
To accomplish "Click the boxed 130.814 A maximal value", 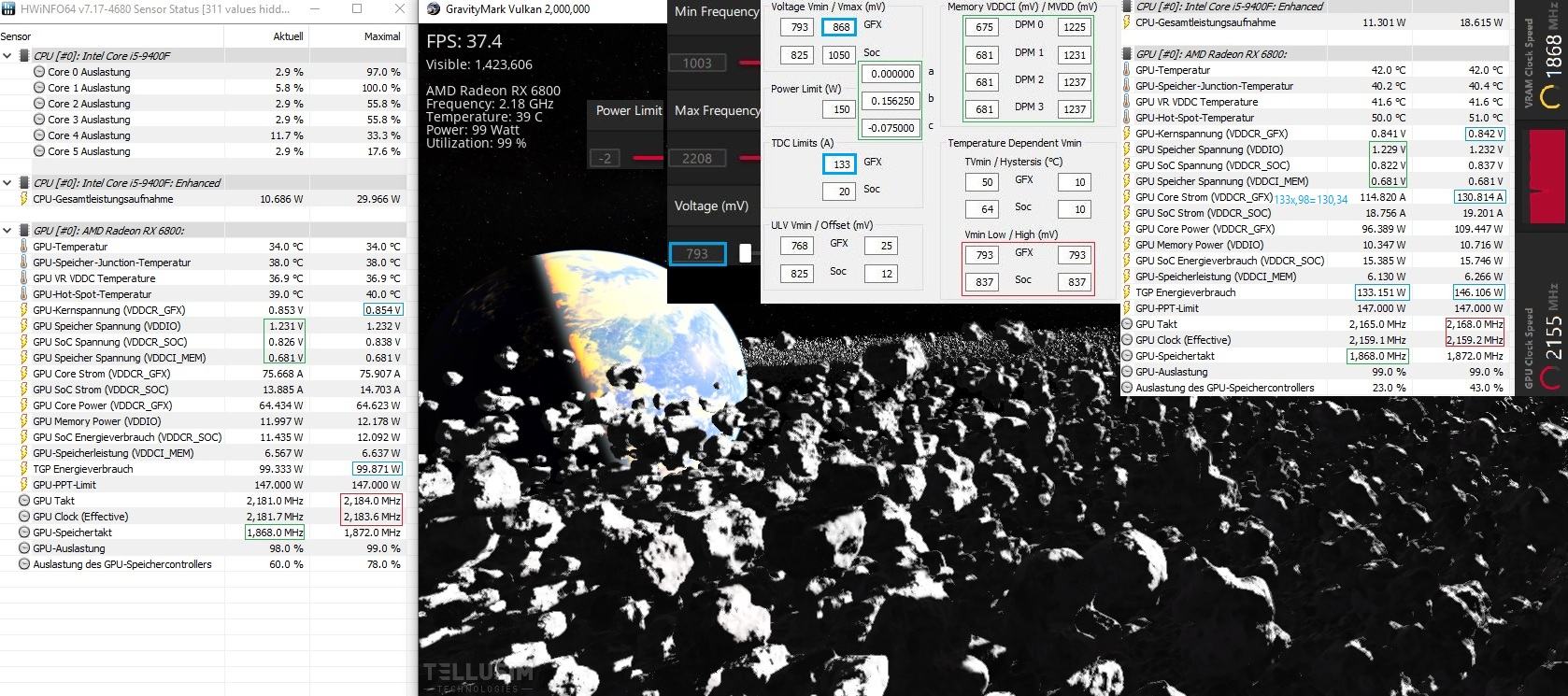I will pyautogui.click(x=1480, y=197).
